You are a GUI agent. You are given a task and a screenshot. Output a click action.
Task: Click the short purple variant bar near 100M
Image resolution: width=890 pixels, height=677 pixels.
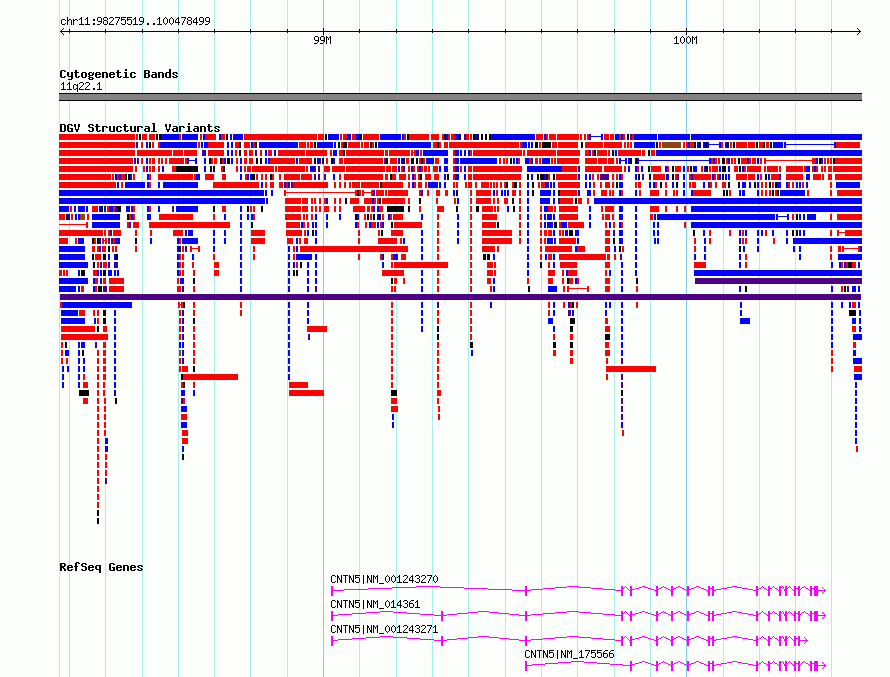[x=778, y=281]
